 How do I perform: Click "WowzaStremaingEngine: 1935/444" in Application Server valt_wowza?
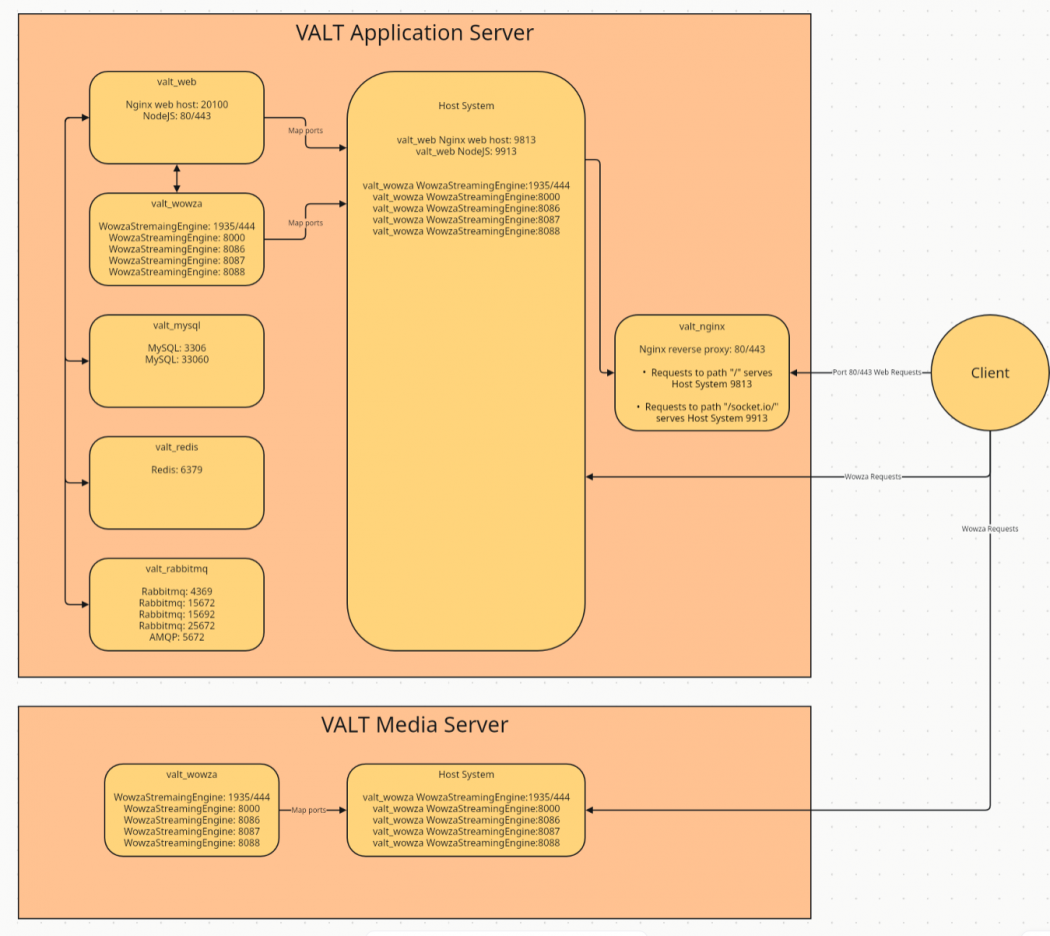click(177, 226)
